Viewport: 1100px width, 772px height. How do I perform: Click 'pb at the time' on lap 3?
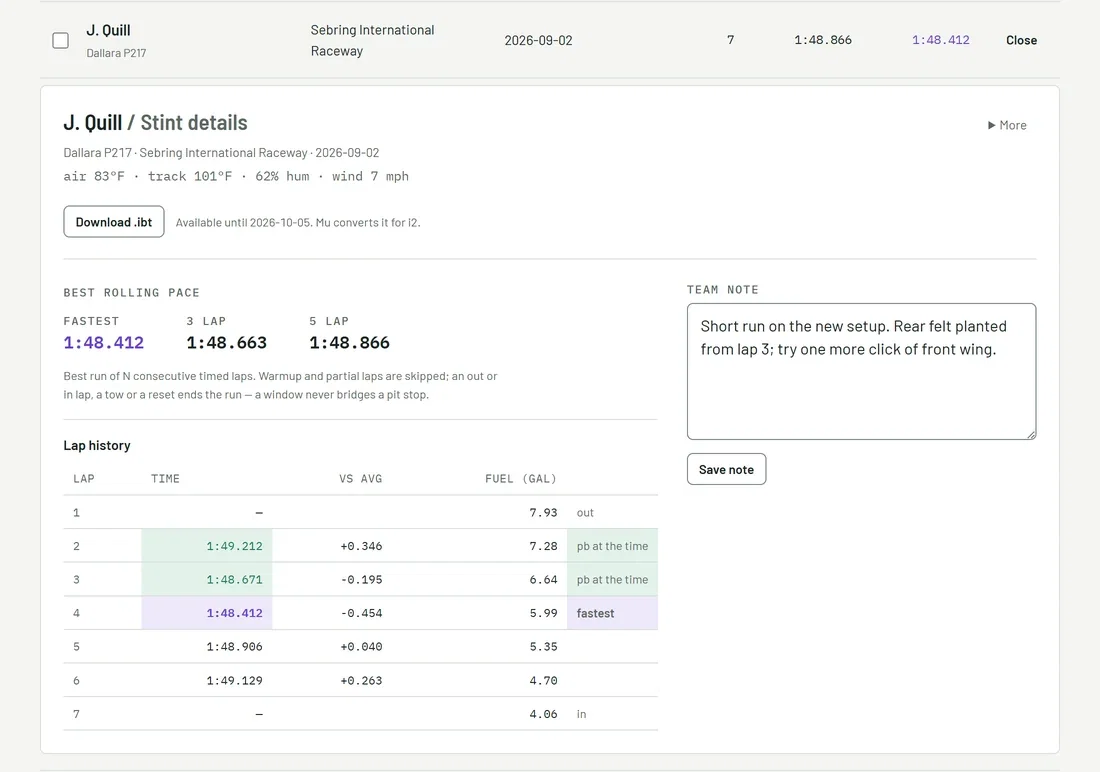click(612, 580)
